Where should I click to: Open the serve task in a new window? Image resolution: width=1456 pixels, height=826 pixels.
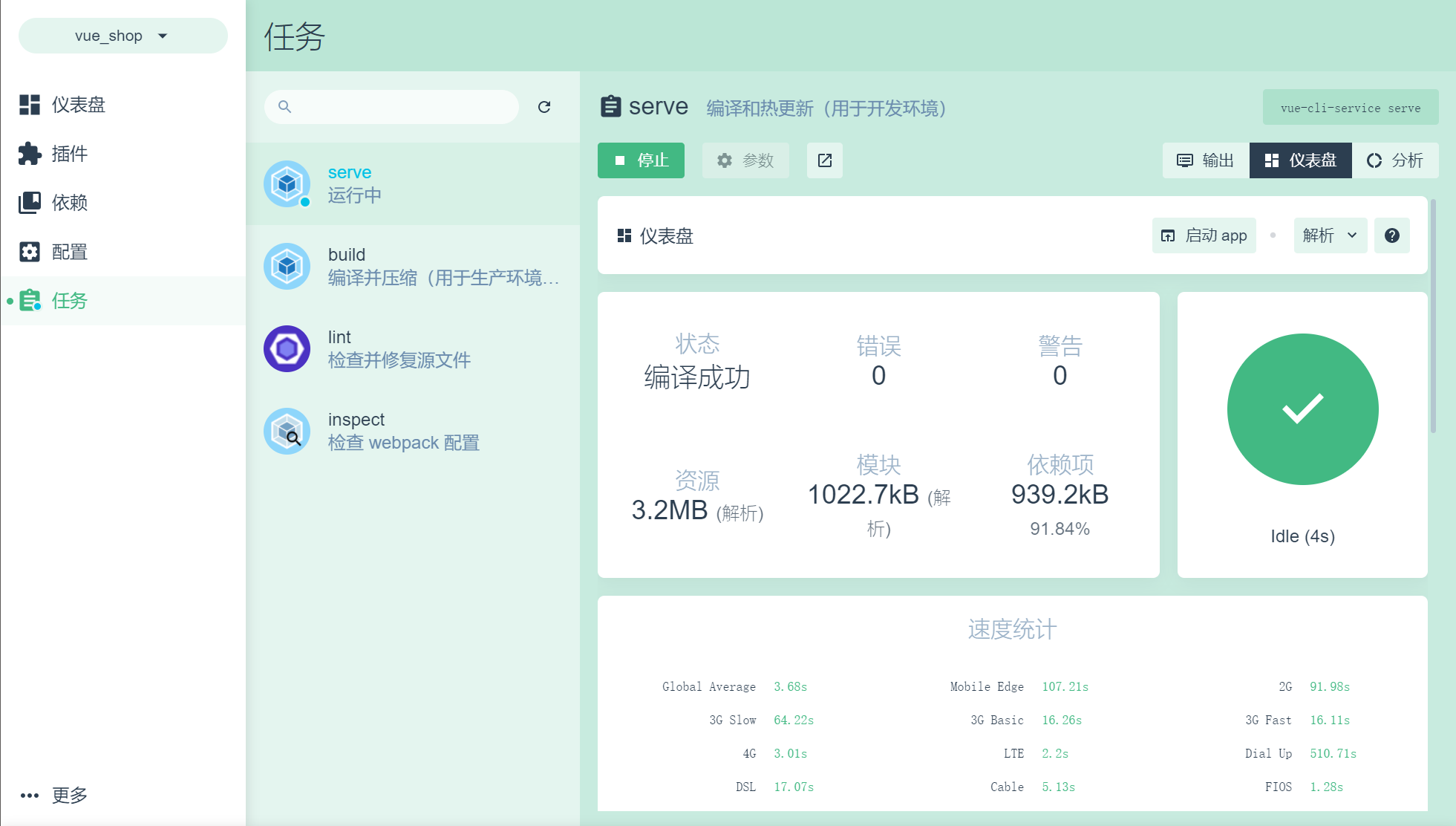[824, 160]
